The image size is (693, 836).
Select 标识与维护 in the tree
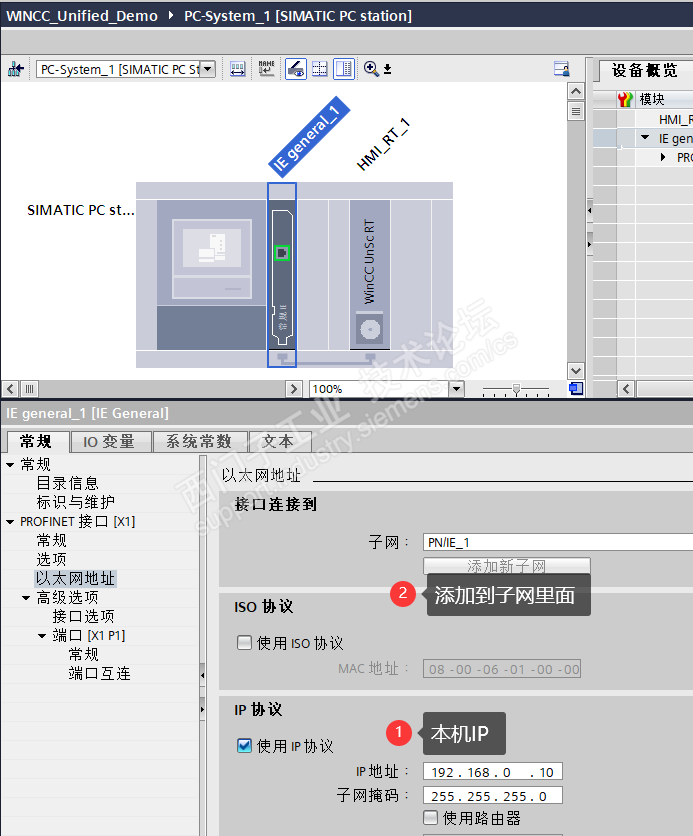point(76,502)
